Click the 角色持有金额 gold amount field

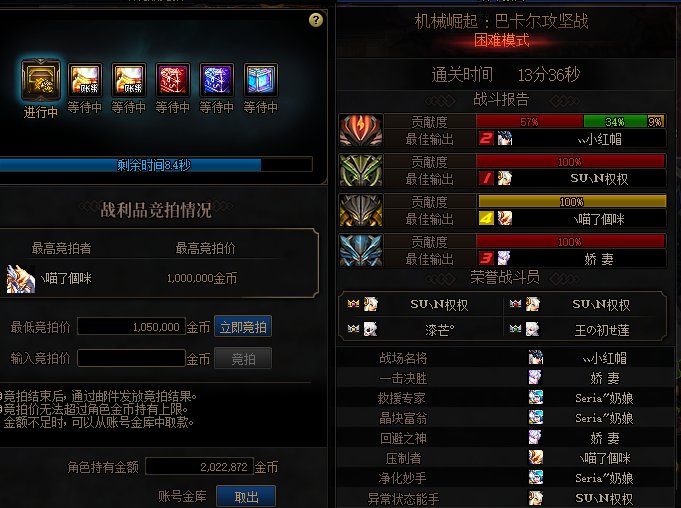coord(199,467)
